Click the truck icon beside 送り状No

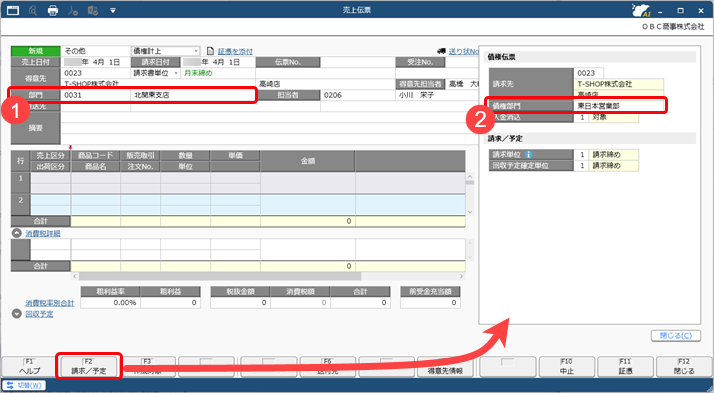pyautogui.click(x=441, y=51)
